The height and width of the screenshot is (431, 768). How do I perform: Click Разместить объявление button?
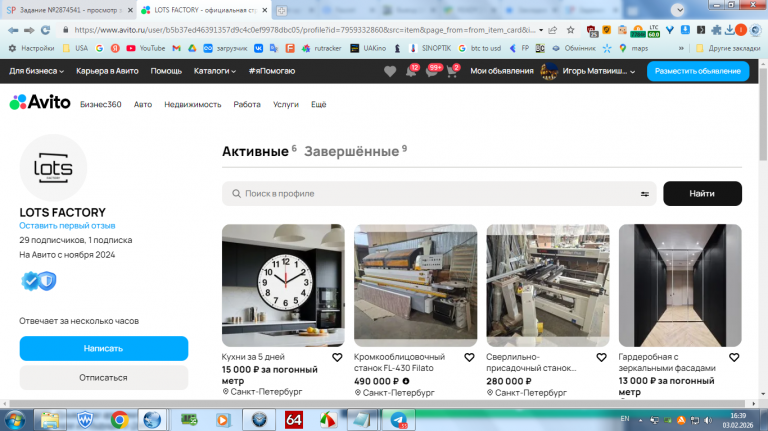click(698, 71)
